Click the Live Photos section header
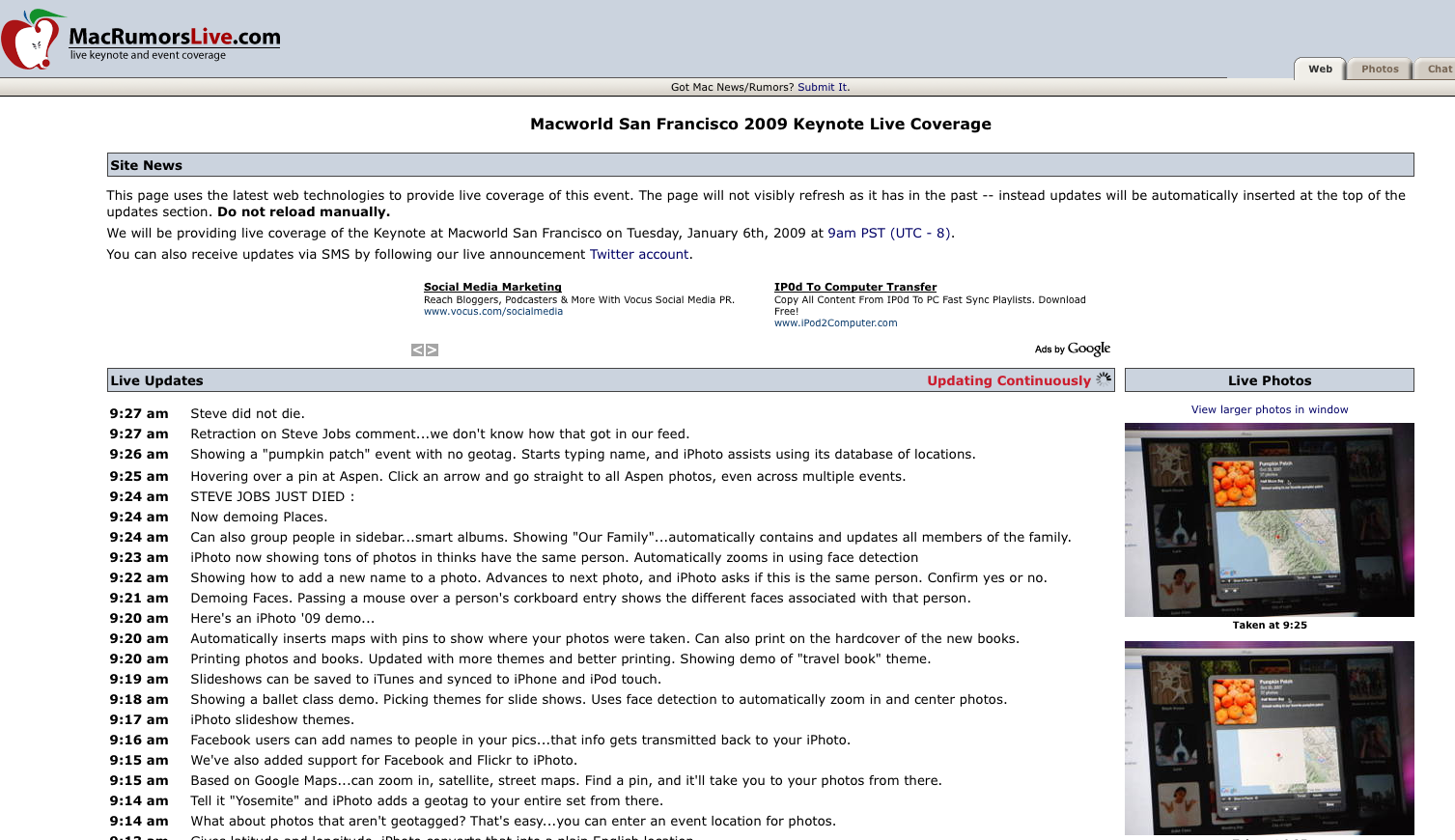This screenshot has width=1455, height=840. point(1270,380)
